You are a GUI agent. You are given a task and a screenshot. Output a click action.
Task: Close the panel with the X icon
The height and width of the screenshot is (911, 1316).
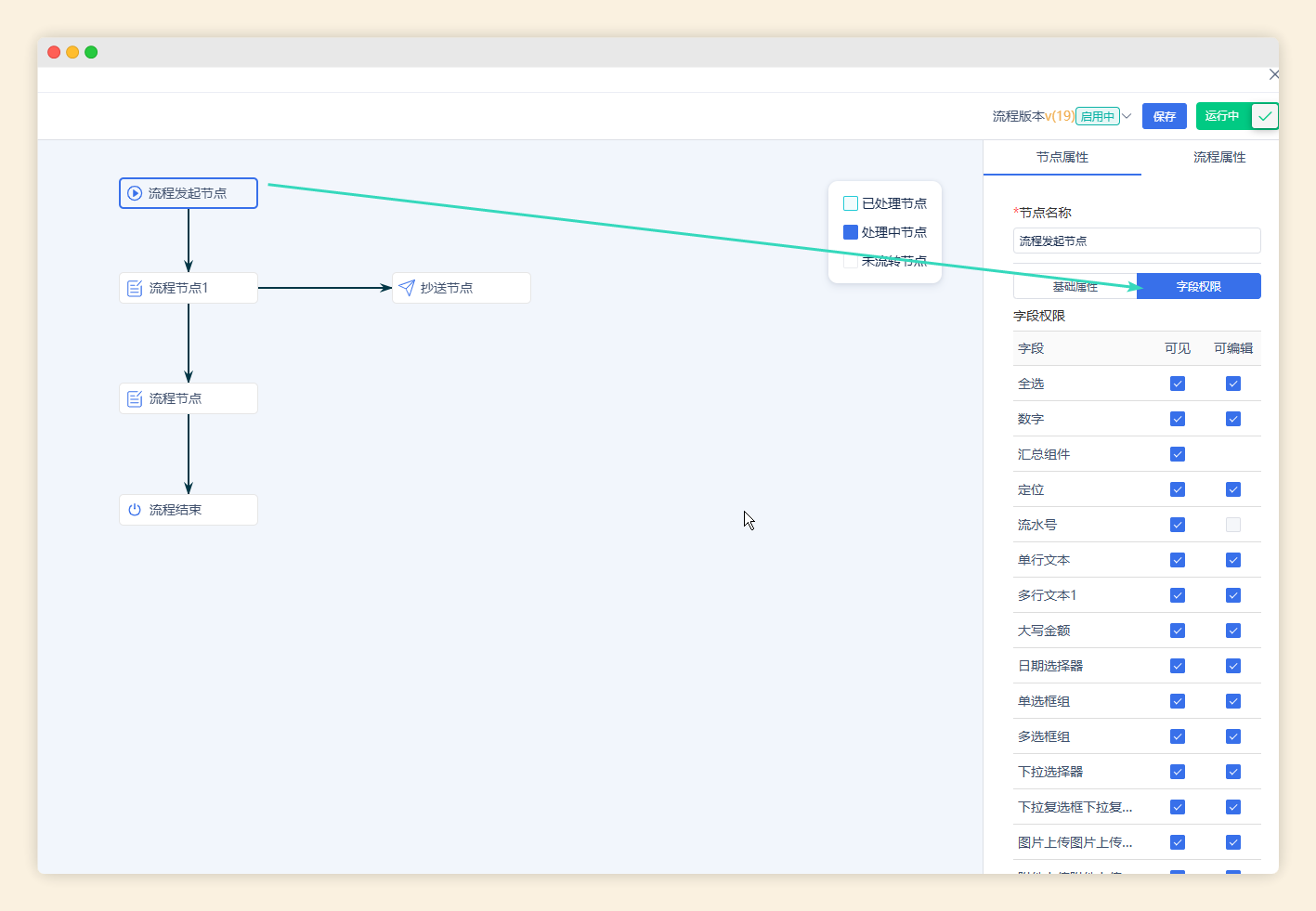(1273, 74)
